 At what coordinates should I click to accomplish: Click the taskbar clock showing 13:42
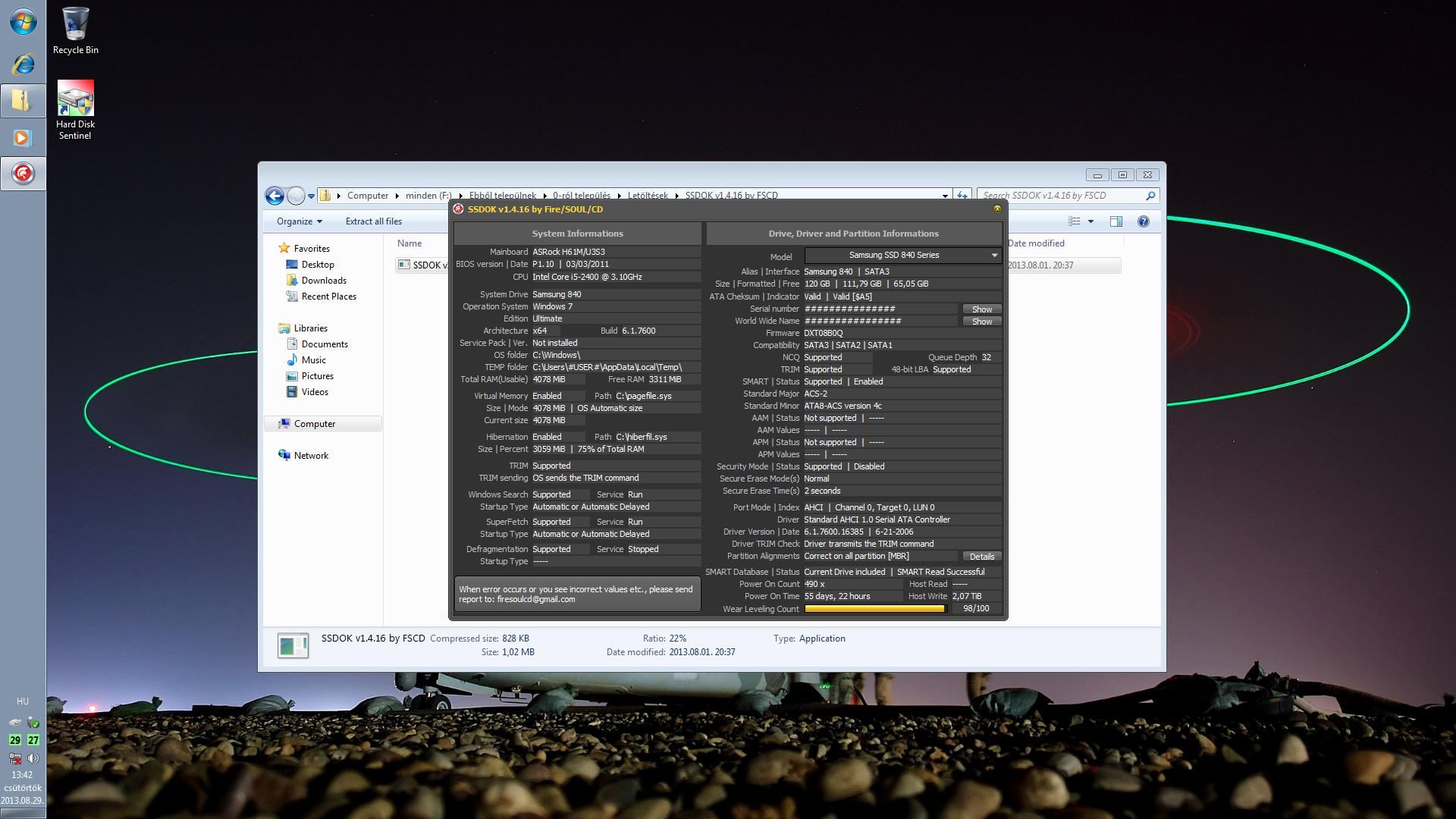click(x=22, y=775)
